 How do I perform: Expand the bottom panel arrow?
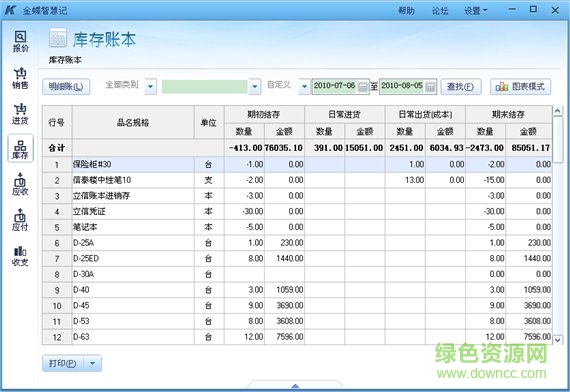coord(295,385)
